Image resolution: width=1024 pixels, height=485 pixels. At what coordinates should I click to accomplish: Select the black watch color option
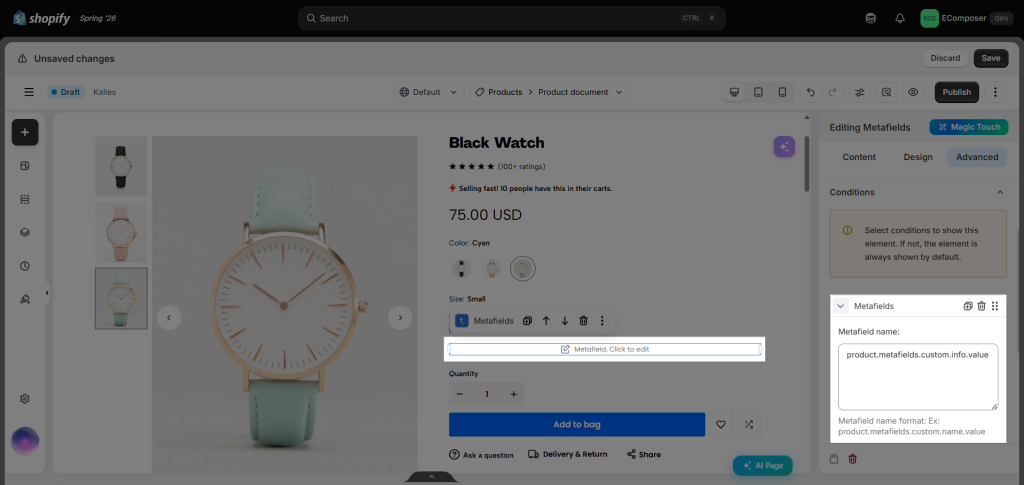(461, 268)
